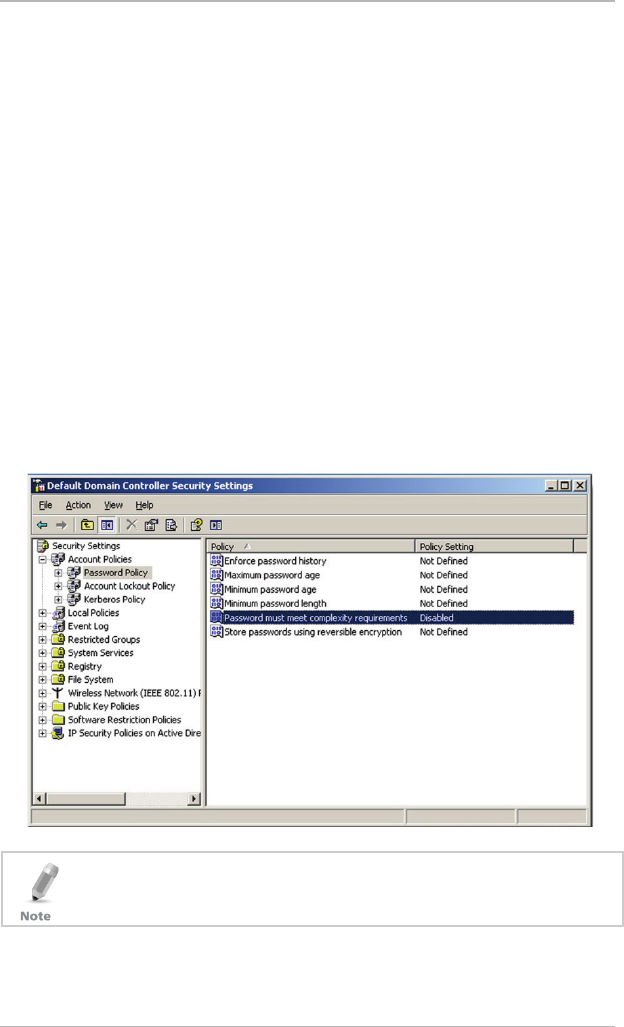Click the Help question mark toolbar icon
624x1027 pixels.
tap(196, 525)
